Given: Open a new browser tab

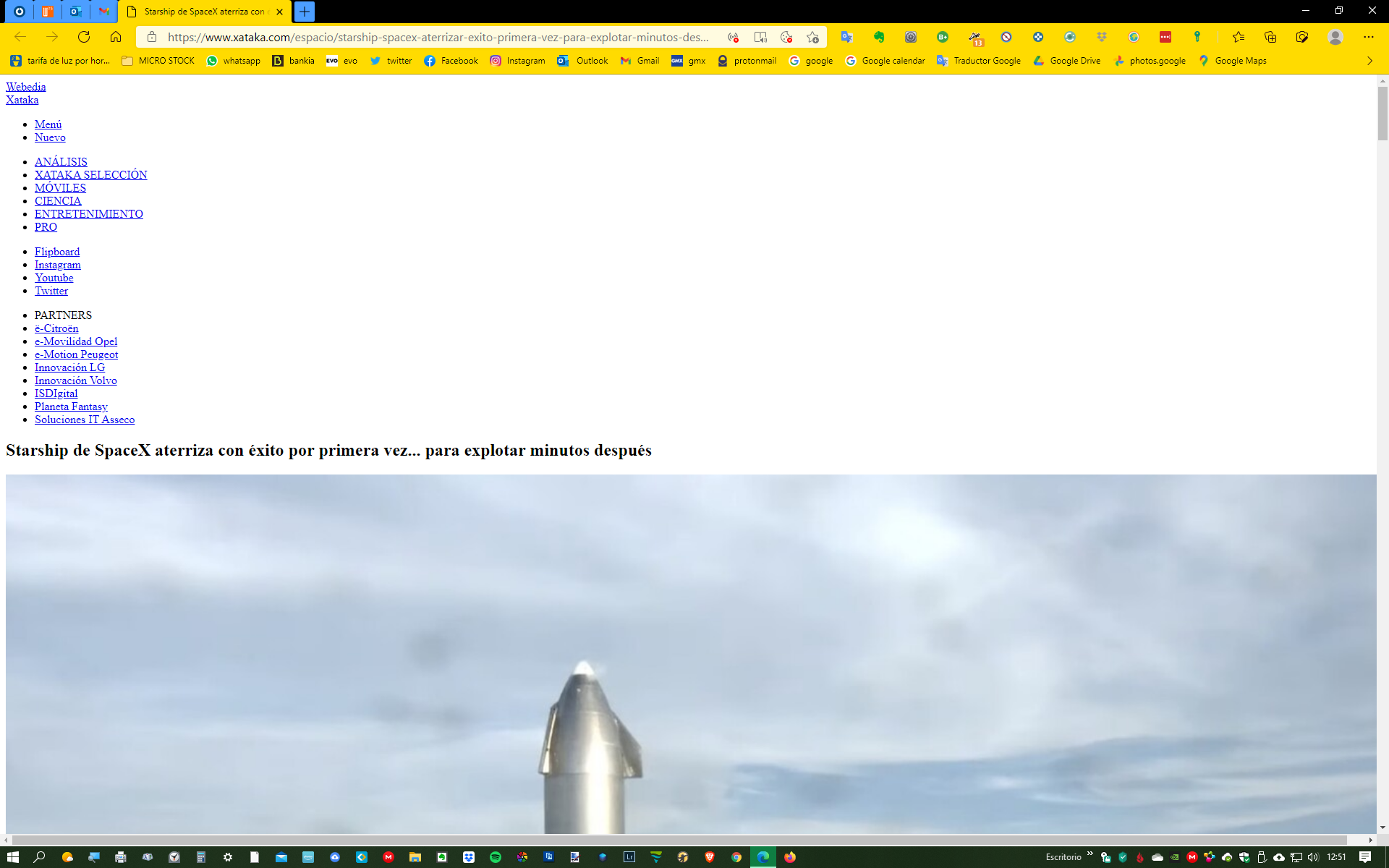Looking at the screenshot, I should (x=305, y=12).
